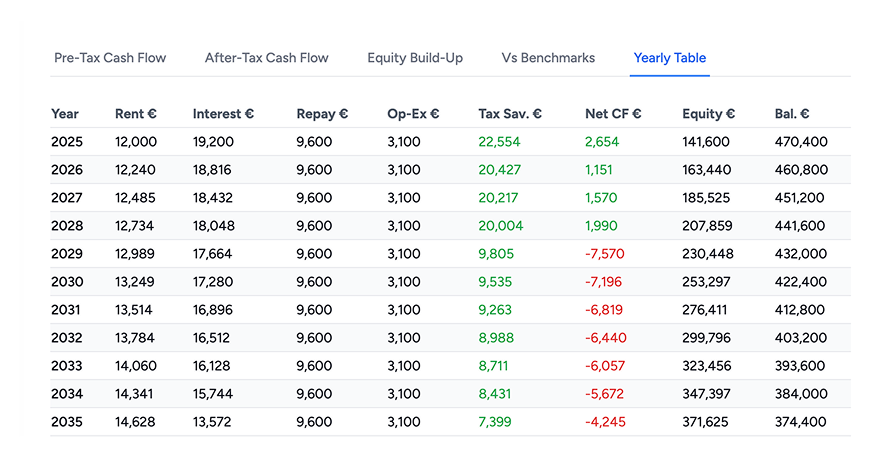
Task: Click the equity value 207,859
Action: [707, 226]
